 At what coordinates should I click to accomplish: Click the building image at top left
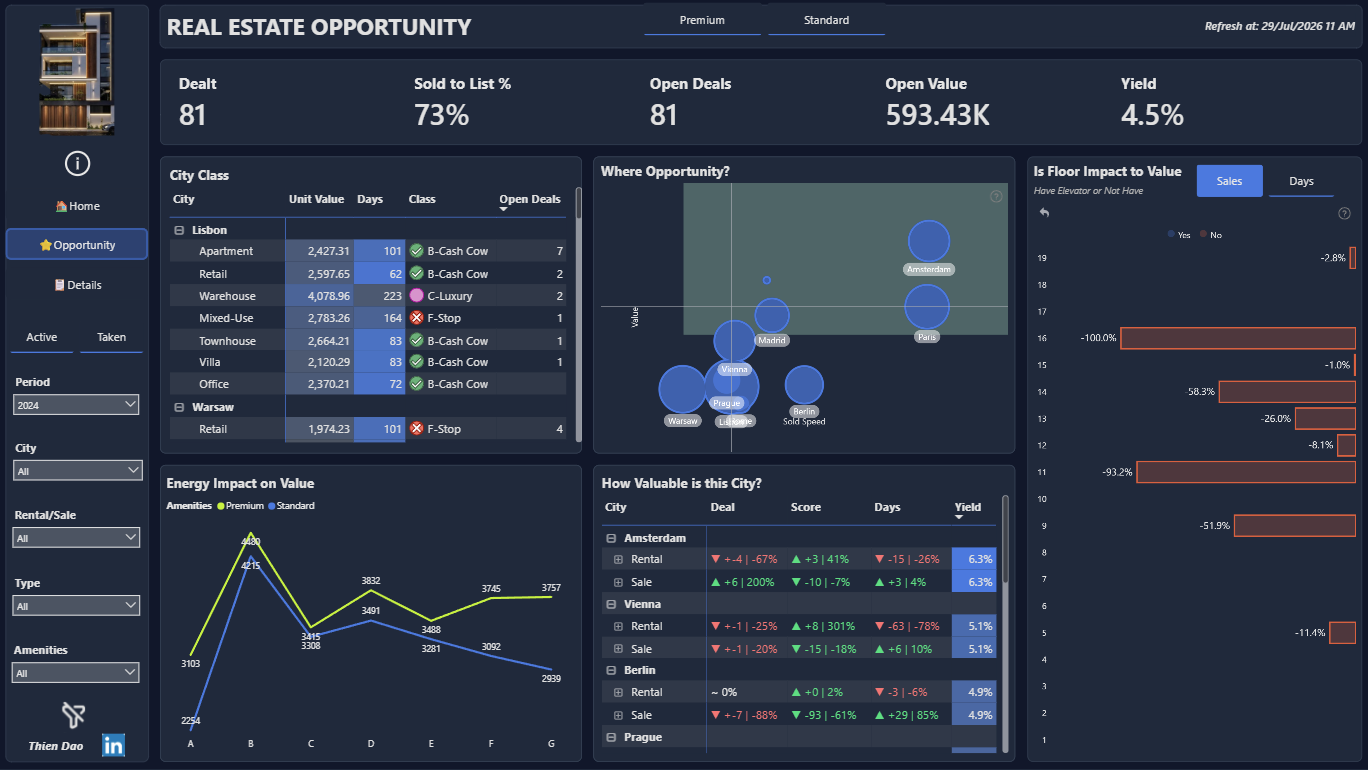77,71
